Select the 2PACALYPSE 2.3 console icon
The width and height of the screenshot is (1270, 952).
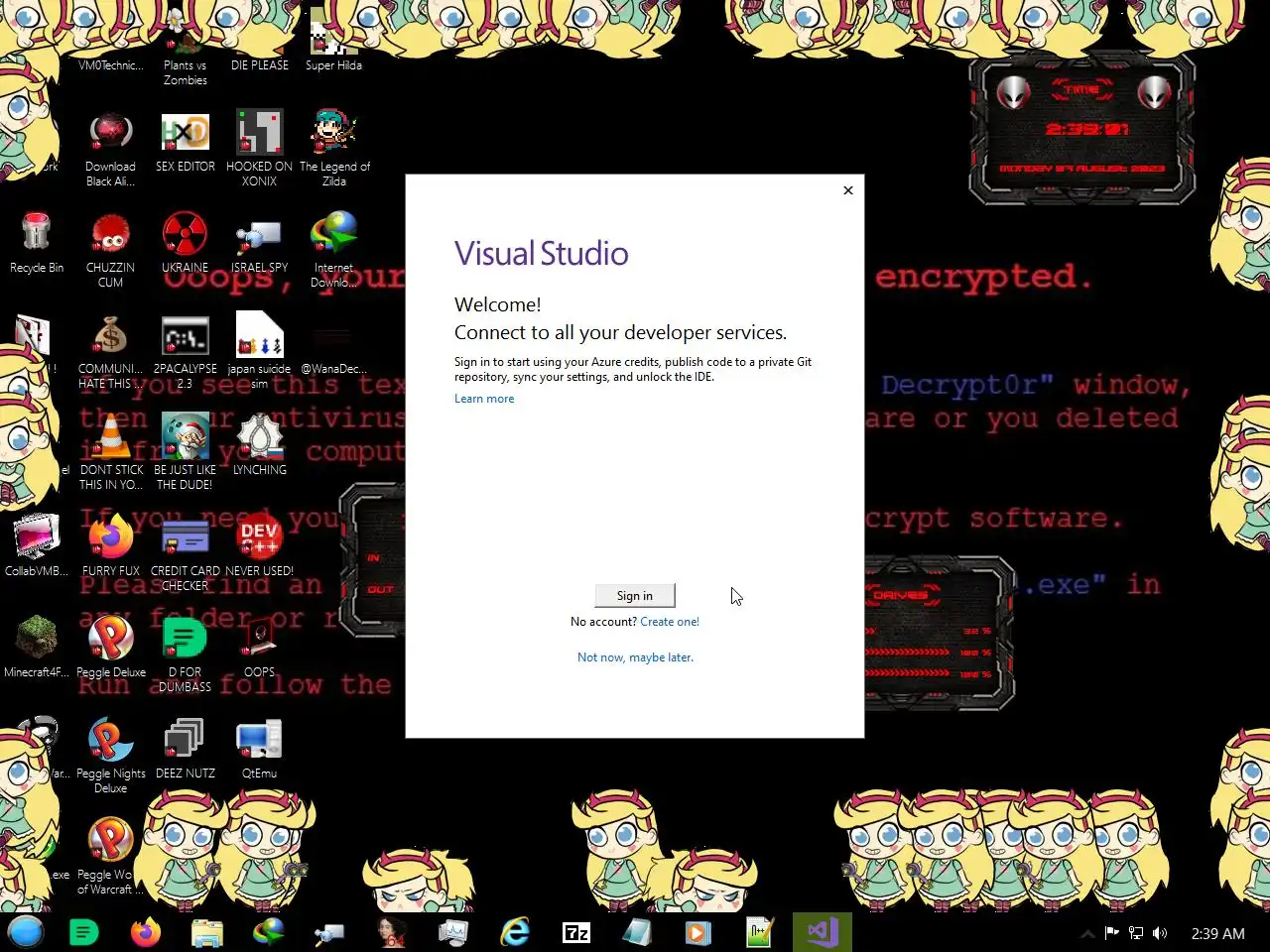[185, 352]
